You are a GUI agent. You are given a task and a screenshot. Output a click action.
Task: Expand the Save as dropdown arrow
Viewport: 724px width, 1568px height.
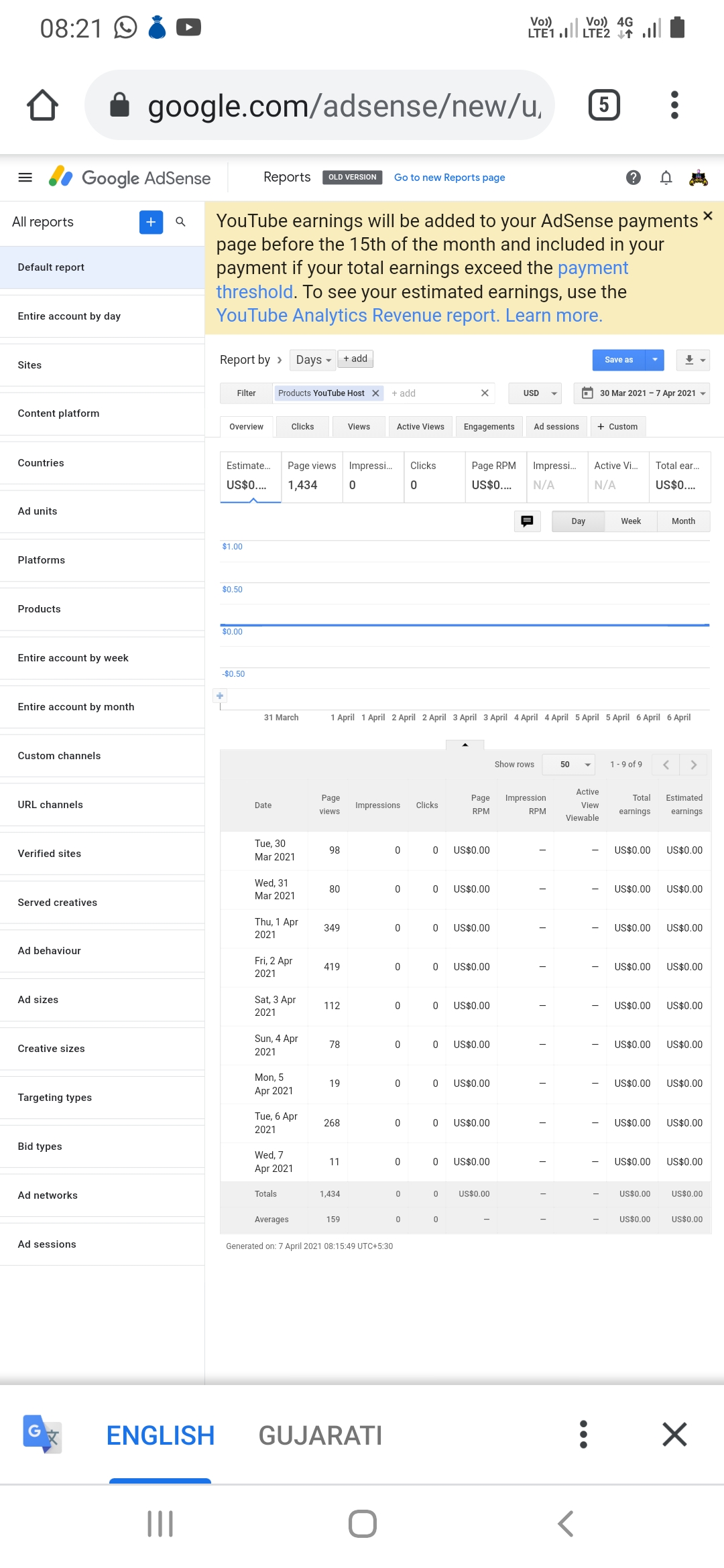(655, 360)
